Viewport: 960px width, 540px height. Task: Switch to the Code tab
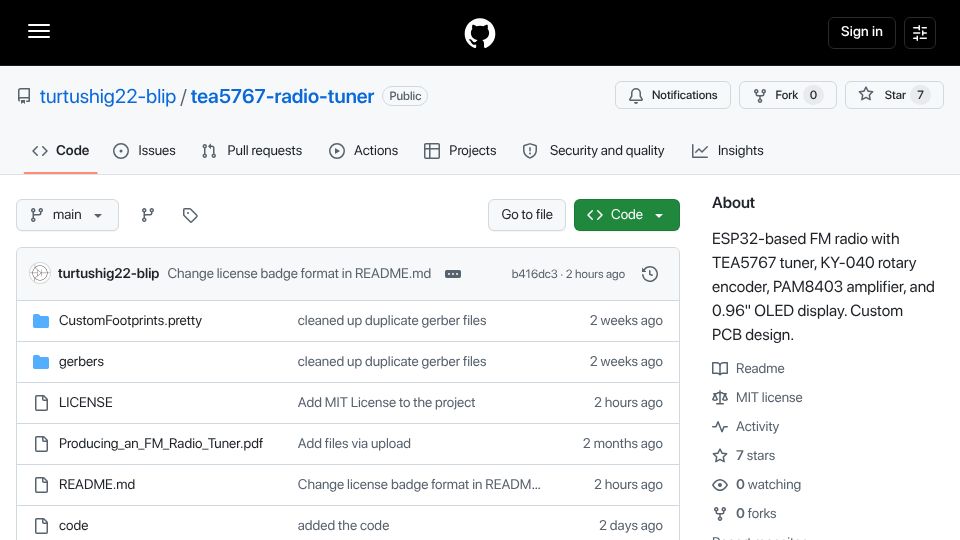(61, 151)
